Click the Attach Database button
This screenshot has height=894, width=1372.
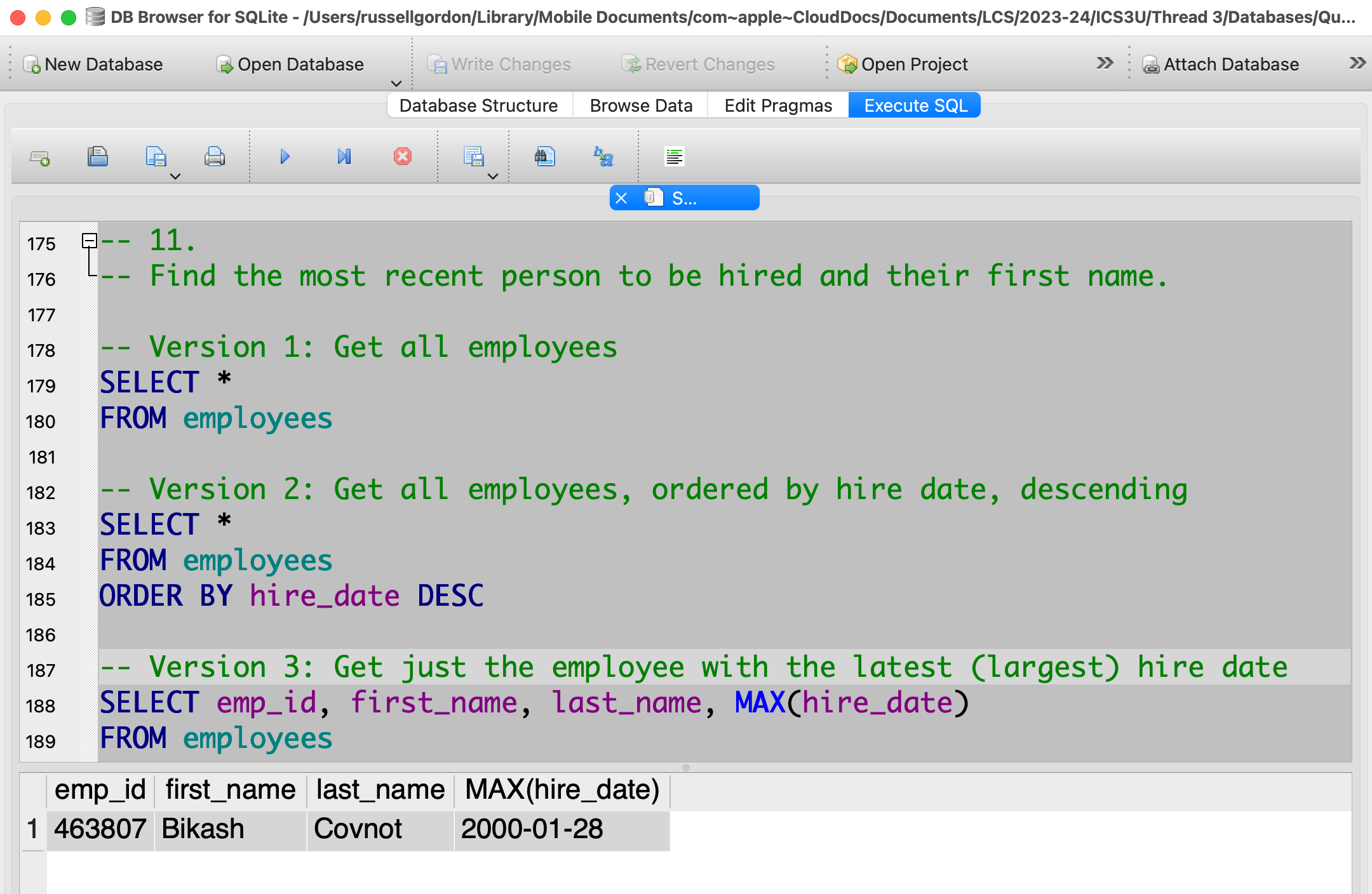pyautogui.click(x=1220, y=64)
